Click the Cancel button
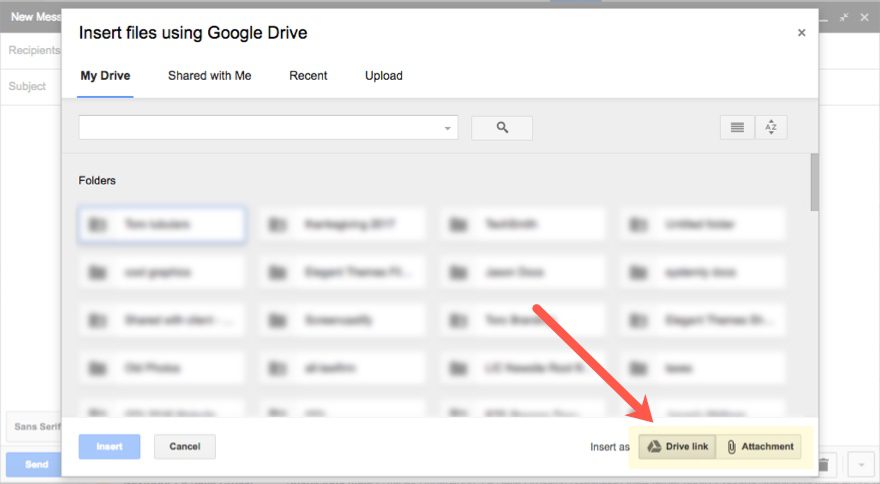Viewport: 880px width, 484px height. point(185,446)
